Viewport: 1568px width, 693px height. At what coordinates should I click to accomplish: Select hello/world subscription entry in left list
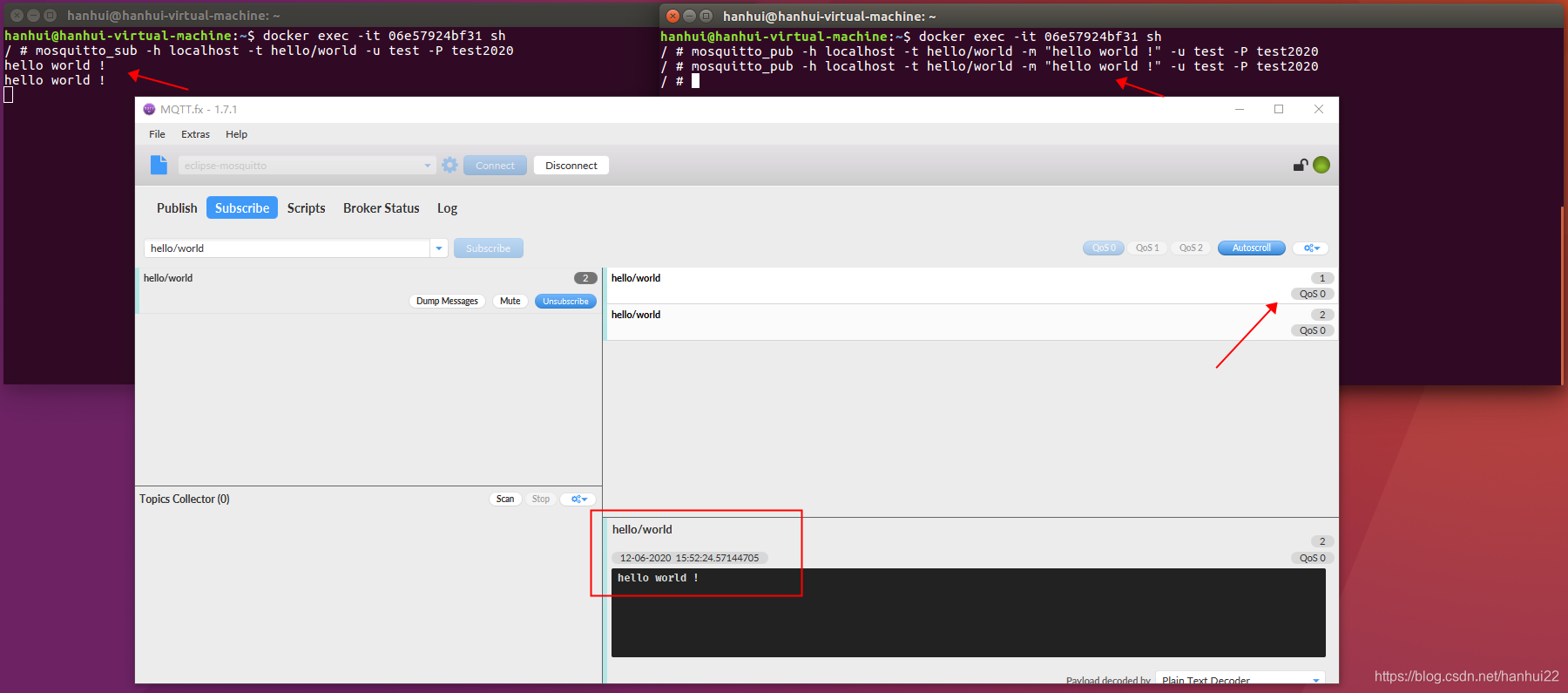(x=368, y=290)
